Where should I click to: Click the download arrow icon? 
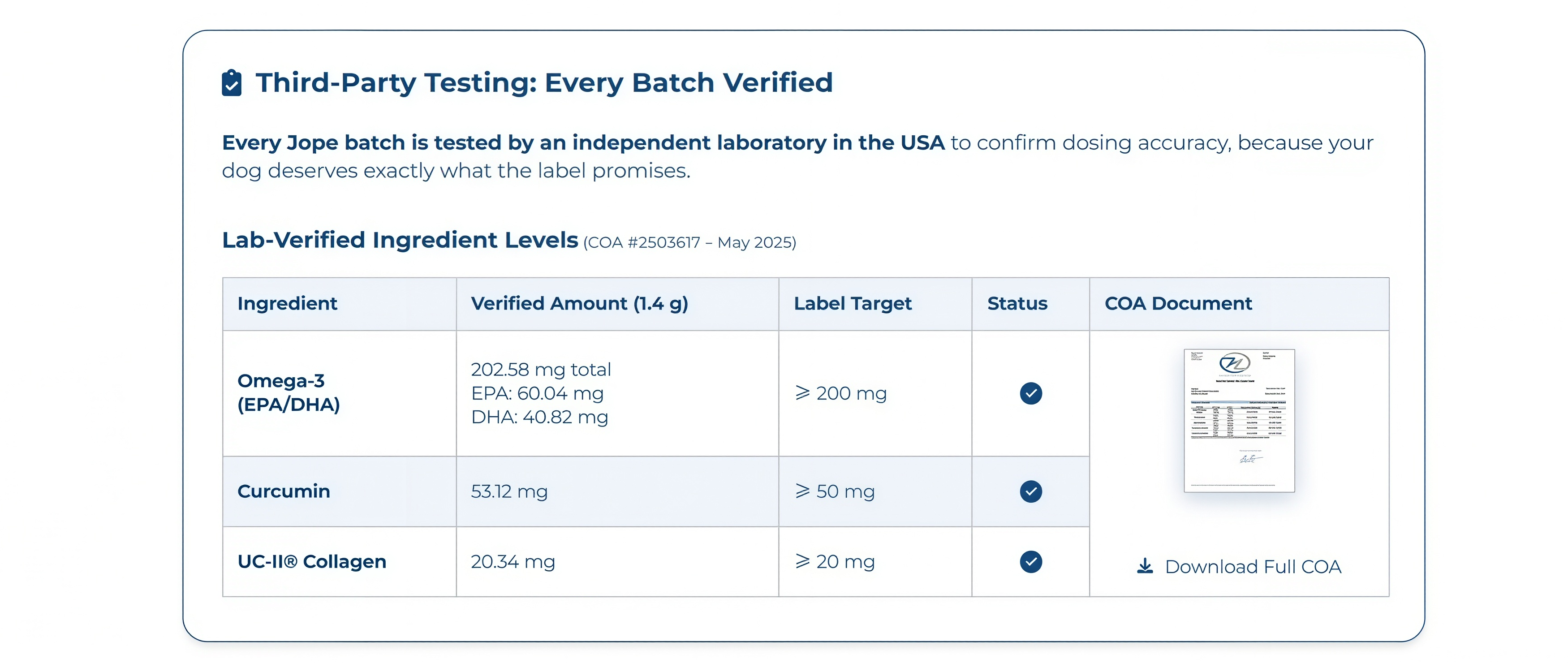tap(1144, 566)
